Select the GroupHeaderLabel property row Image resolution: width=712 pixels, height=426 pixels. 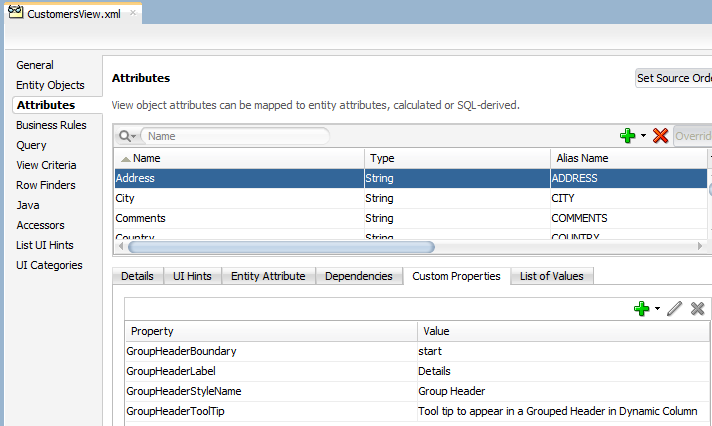point(270,371)
